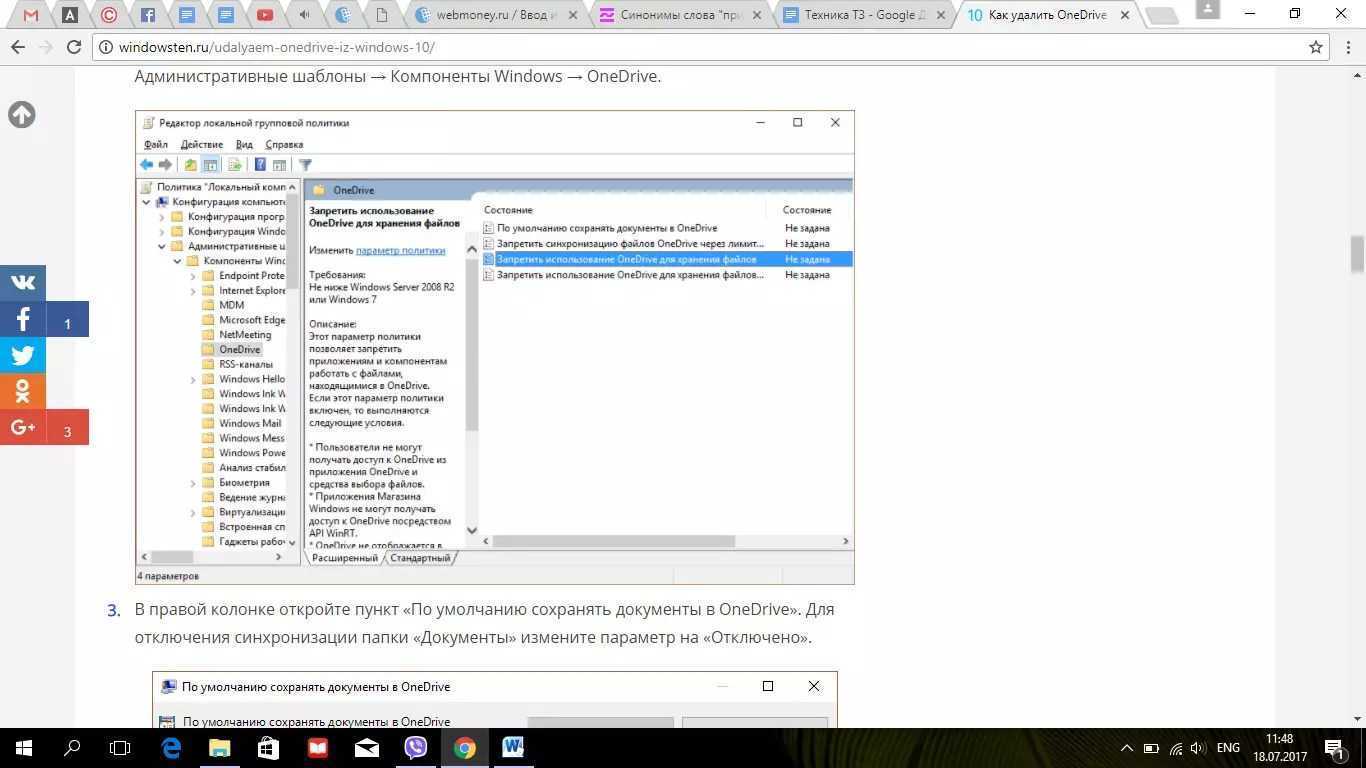Image resolution: width=1366 pixels, height=768 pixels.
Task: Open taskbar search magnifier
Action: (x=72, y=747)
